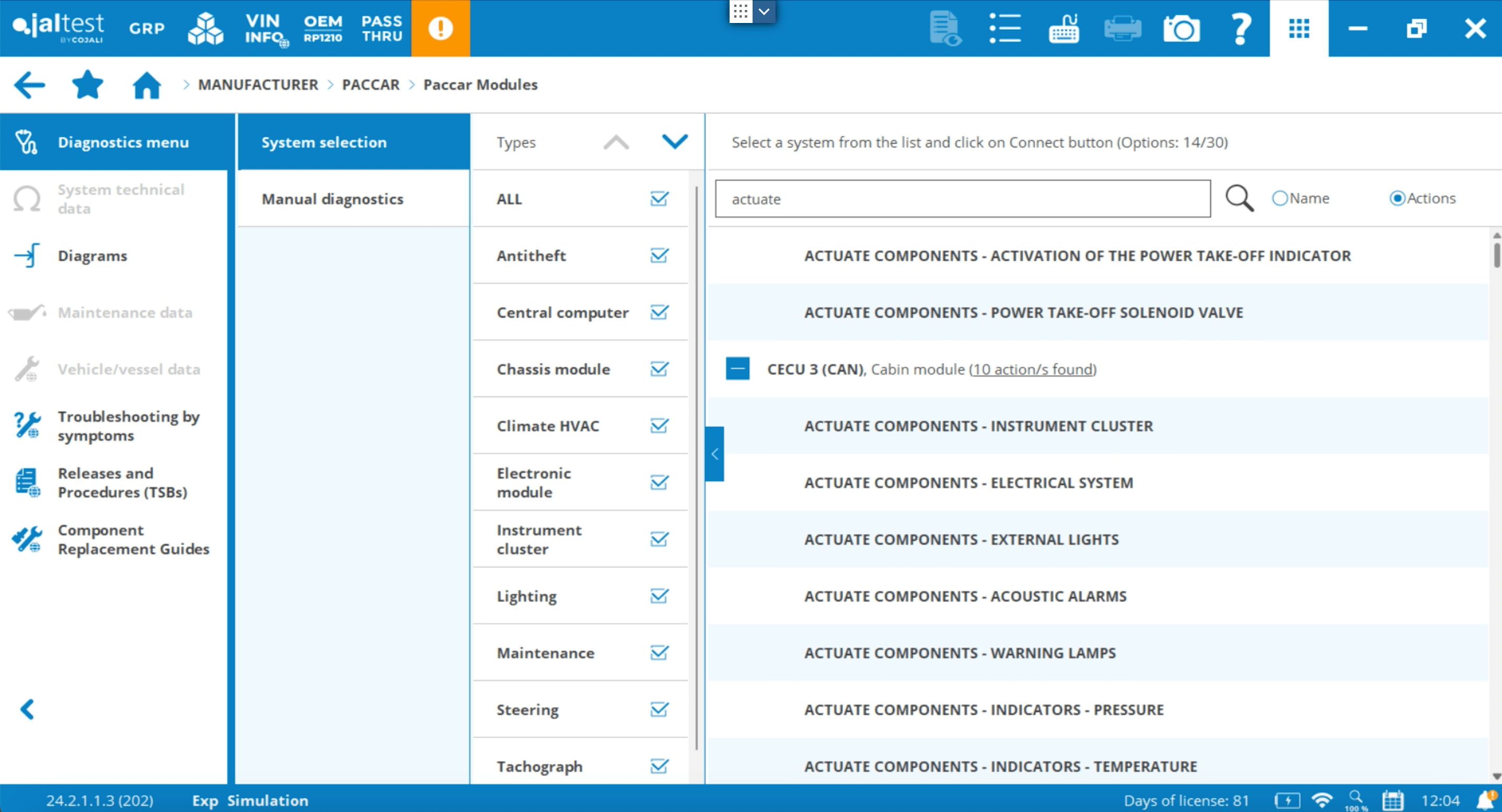Screen dimensions: 1502x812
Task: Collapse the left sidebar arrow
Action: [x=27, y=710]
